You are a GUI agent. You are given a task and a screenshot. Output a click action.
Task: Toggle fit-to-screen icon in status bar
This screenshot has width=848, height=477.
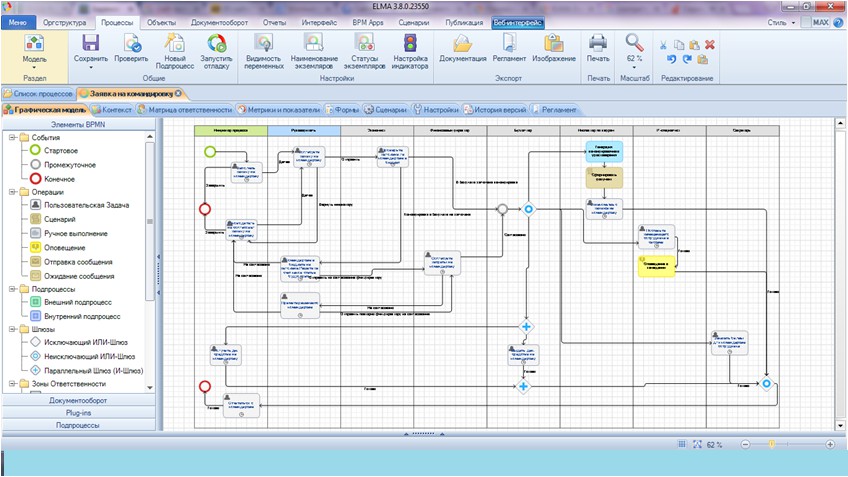[x=697, y=444]
